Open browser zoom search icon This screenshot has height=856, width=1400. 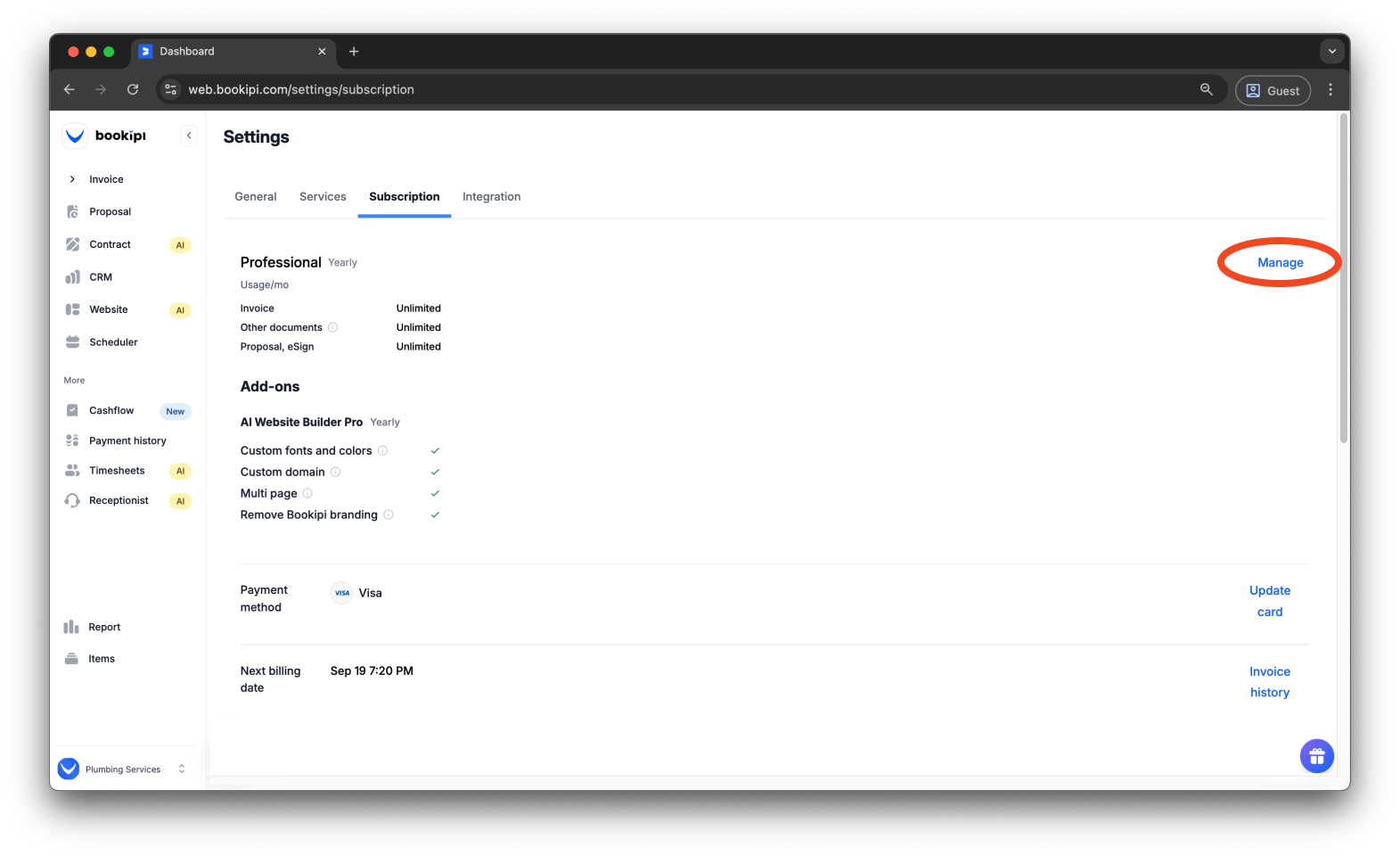pos(1207,89)
